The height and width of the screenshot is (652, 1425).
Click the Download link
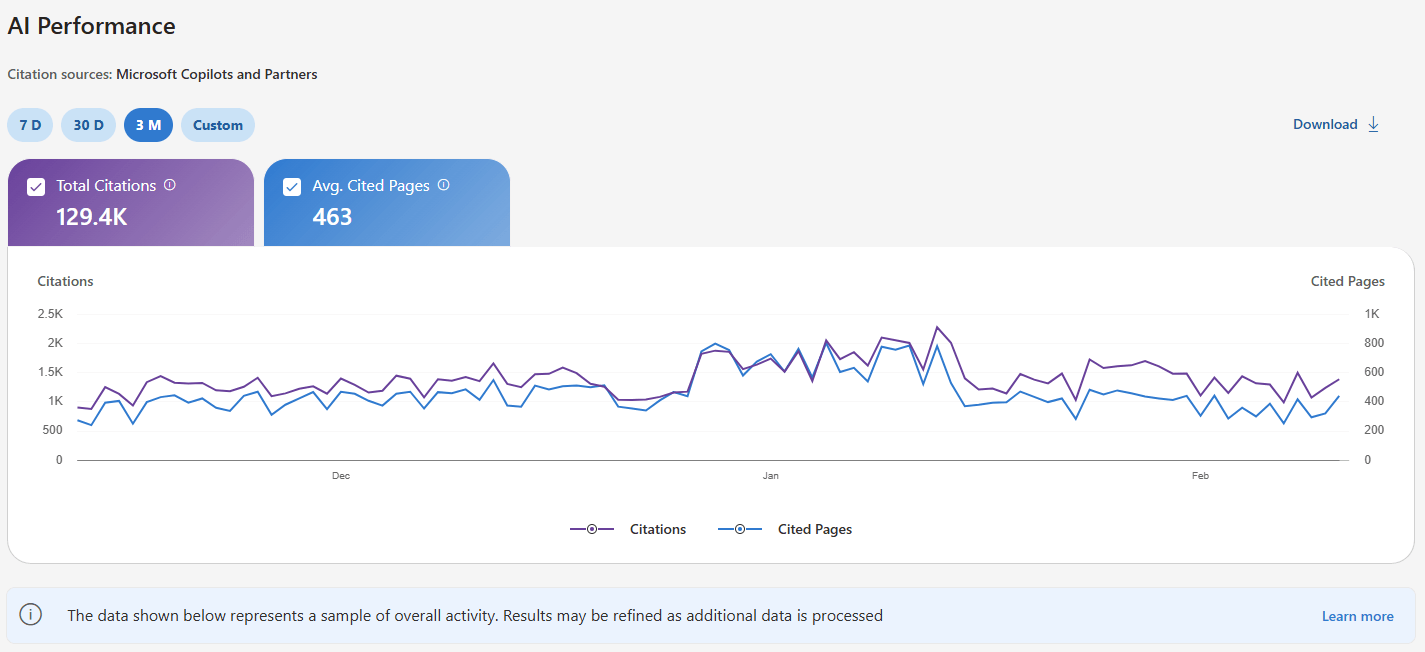(1324, 124)
